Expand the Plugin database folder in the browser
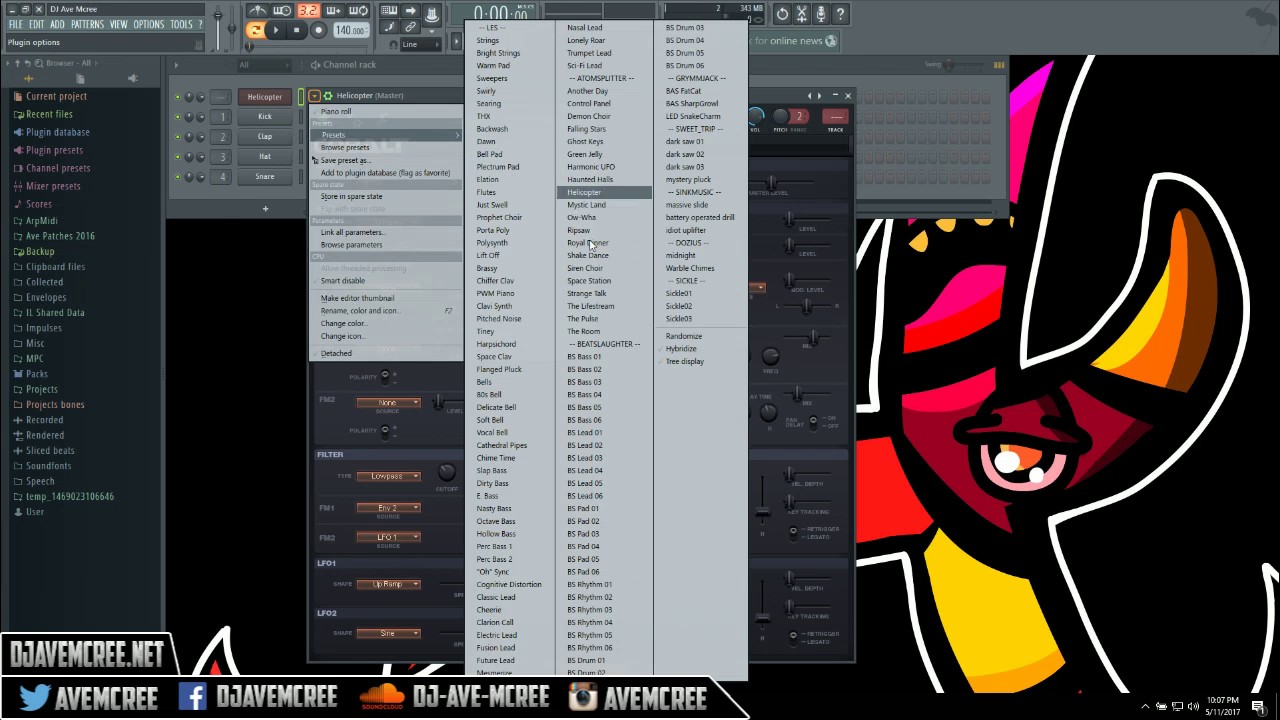 57,132
